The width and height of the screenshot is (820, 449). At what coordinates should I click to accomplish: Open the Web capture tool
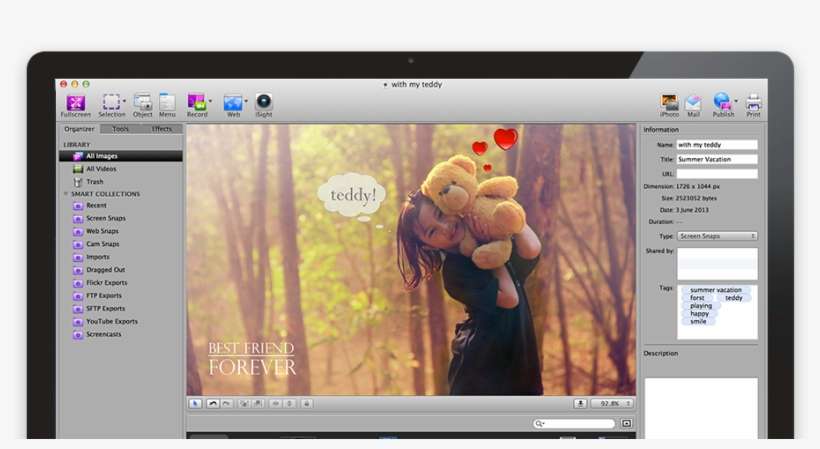[233, 106]
